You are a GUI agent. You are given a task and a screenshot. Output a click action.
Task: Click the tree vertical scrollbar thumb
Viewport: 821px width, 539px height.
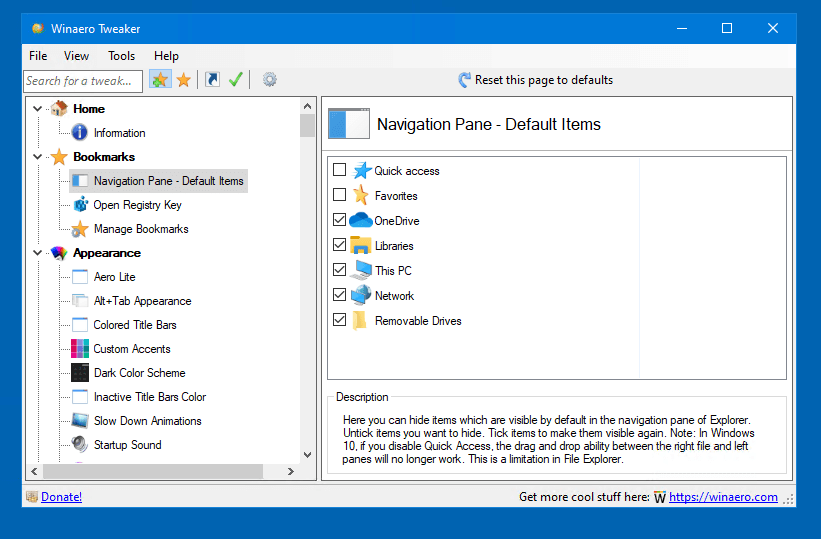click(x=307, y=125)
